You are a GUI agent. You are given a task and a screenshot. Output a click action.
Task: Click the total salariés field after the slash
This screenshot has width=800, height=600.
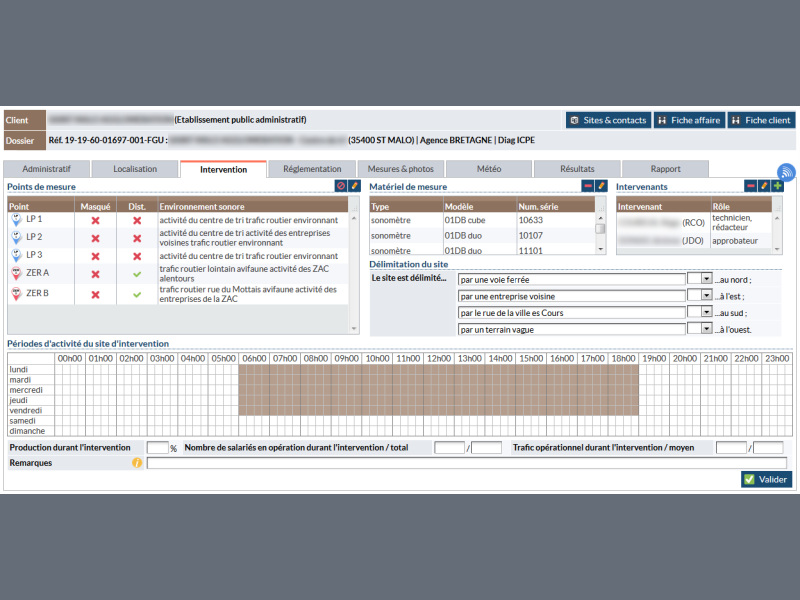point(486,447)
